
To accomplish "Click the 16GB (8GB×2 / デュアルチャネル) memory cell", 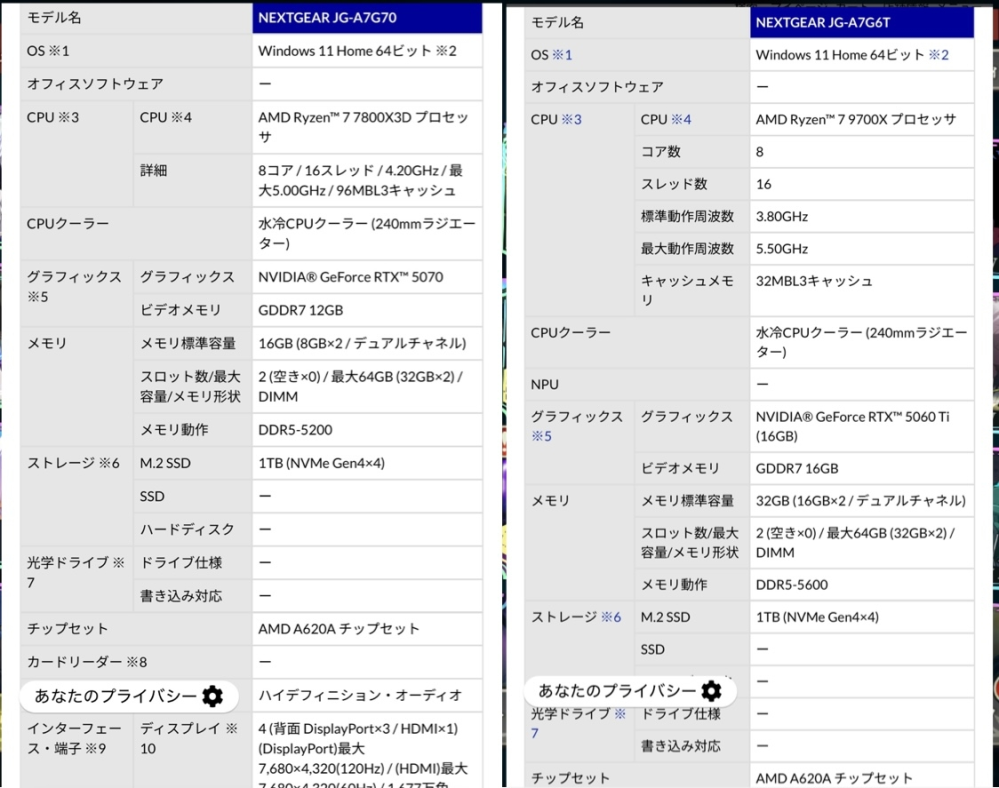I will [367, 343].
